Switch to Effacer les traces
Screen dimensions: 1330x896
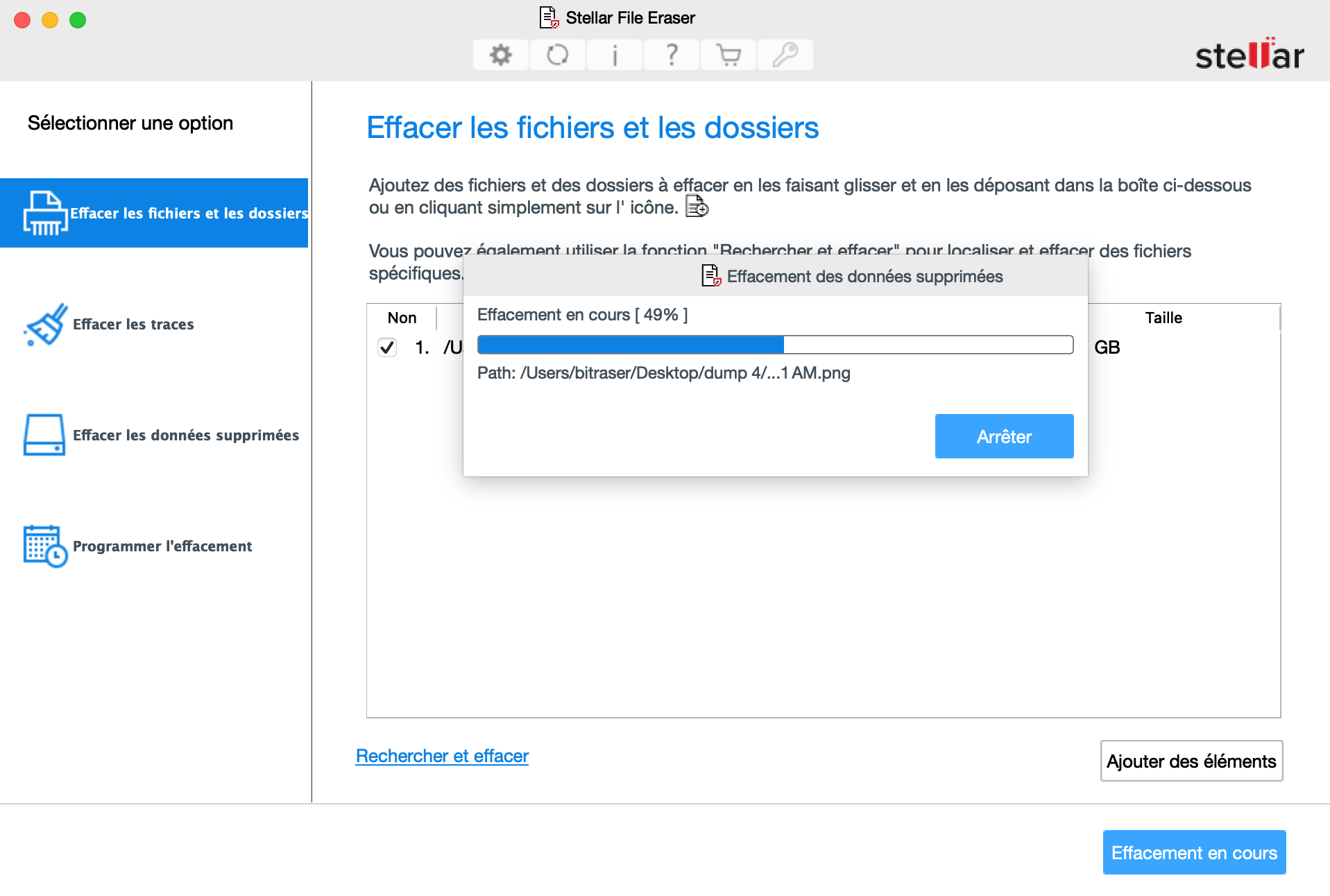pos(133,324)
